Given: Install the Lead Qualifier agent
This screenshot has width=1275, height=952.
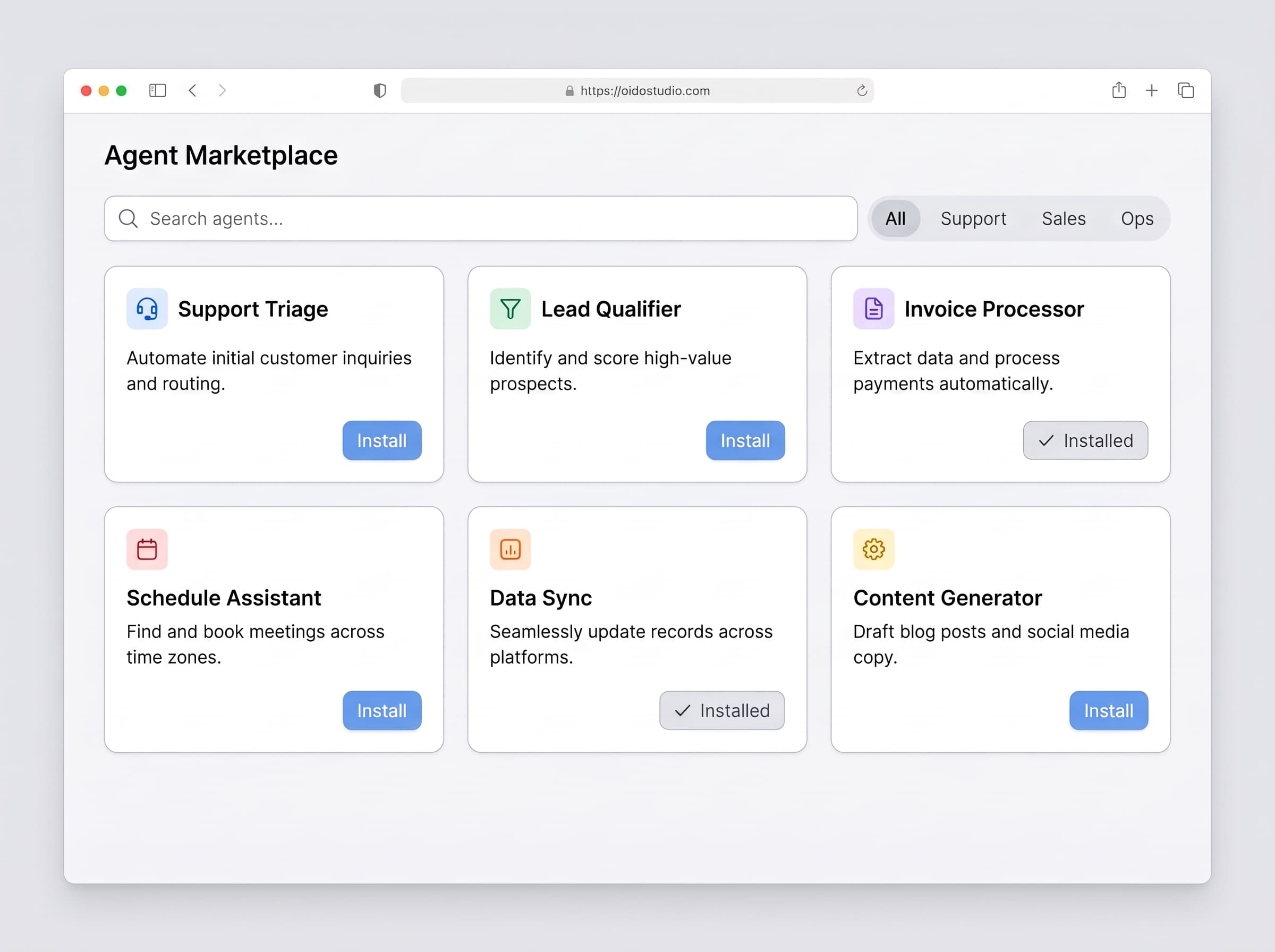Looking at the screenshot, I should (x=745, y=440).
